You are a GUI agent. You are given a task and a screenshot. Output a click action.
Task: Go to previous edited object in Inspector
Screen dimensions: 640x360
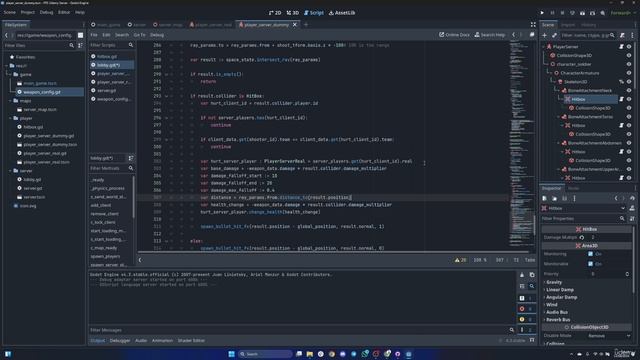(x=616, y=198)
